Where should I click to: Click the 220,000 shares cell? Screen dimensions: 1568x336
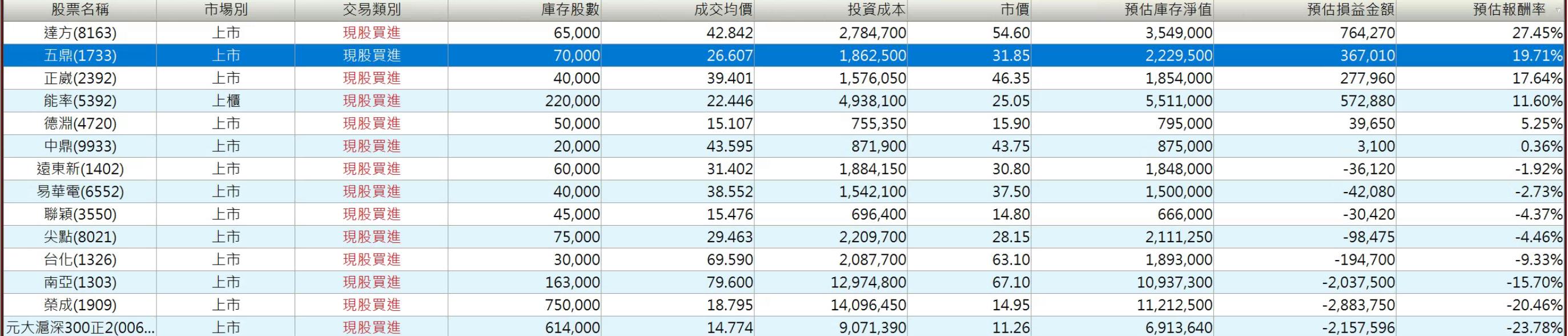(572, 101)
